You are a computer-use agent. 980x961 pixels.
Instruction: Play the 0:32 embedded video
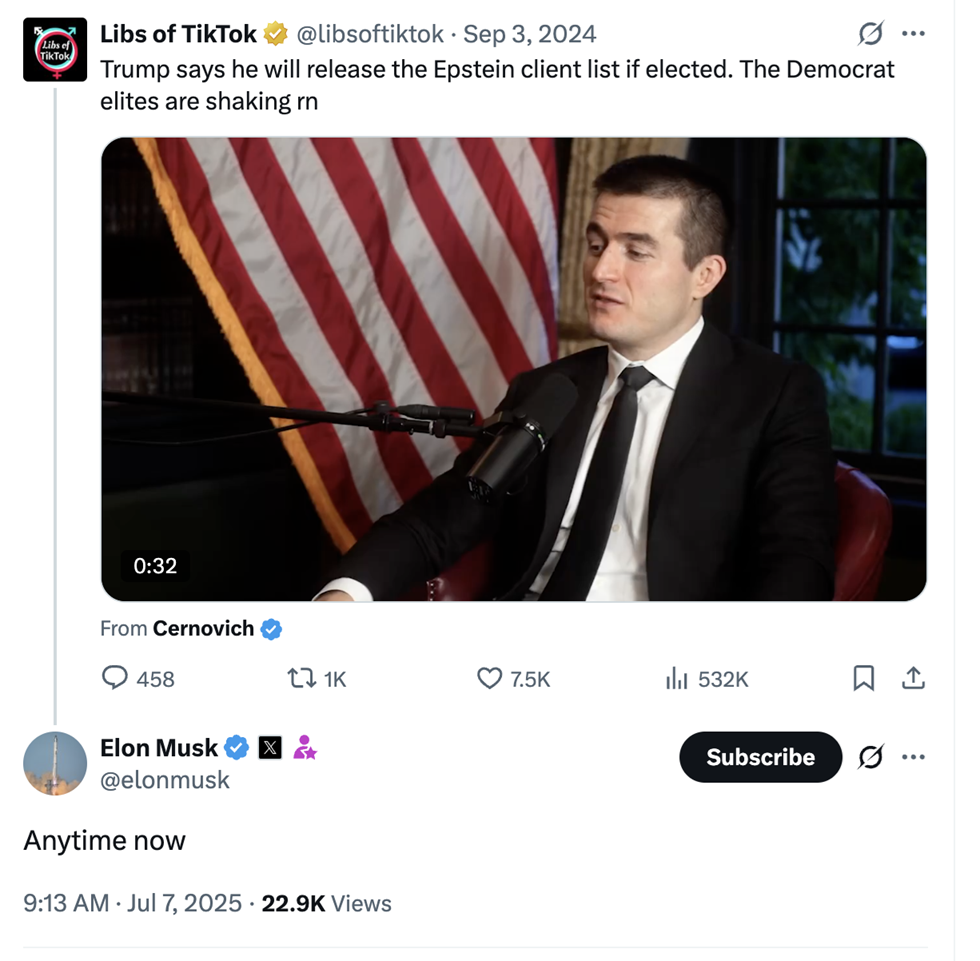[513, 369]
